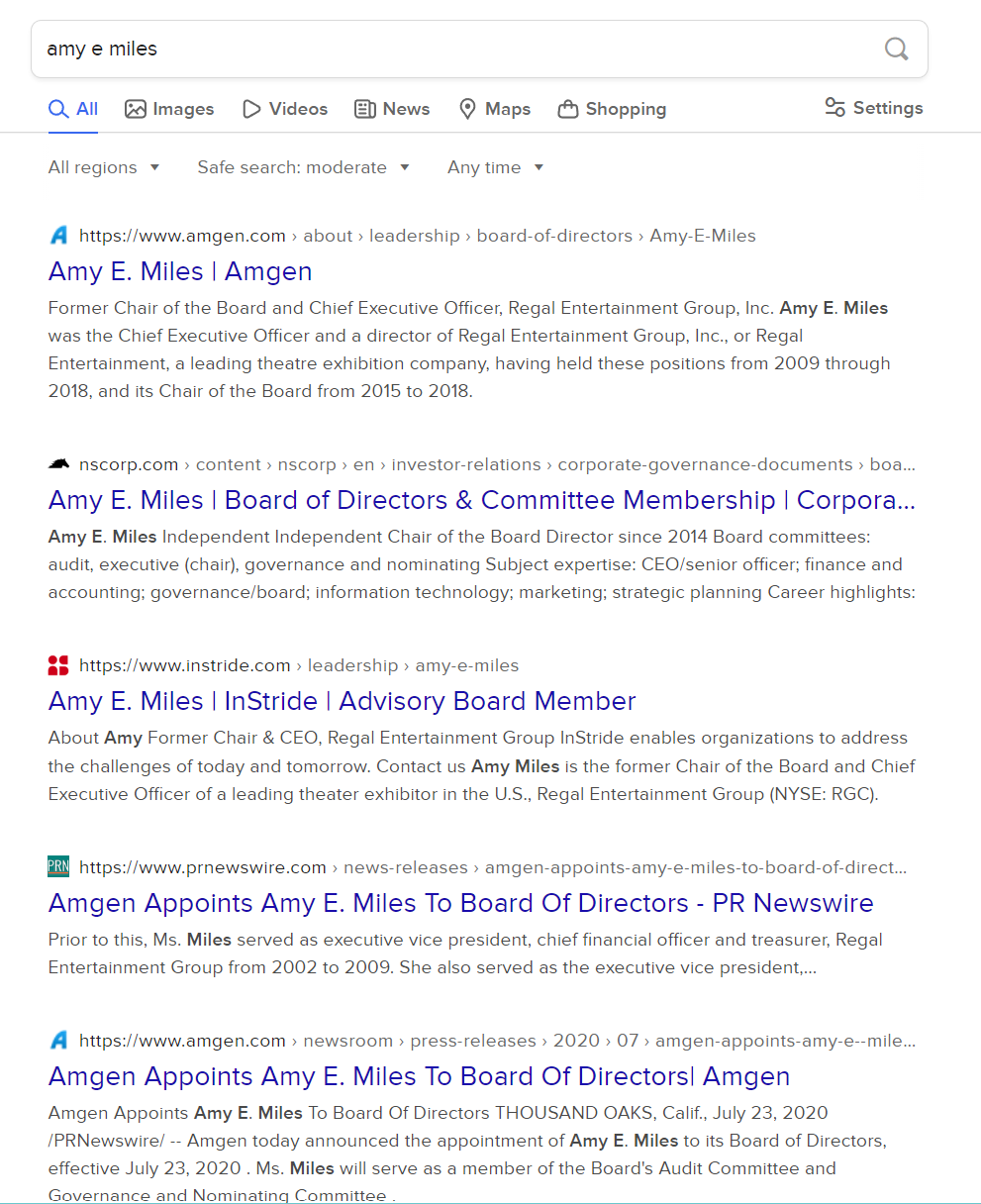Open the PR Newswire Amgen Appoints result
The height and width of the screenshot is (1204, 981).
click(x=461, y=903)
